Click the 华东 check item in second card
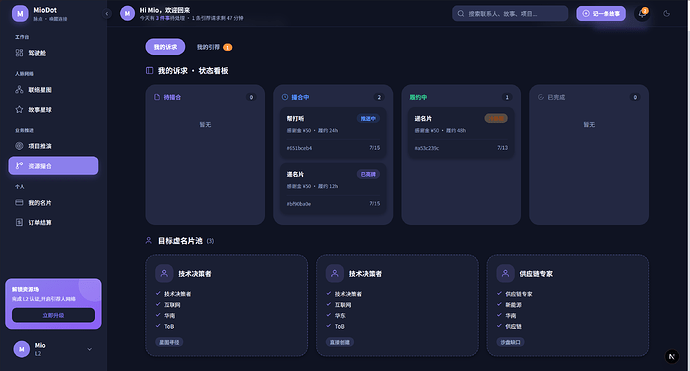The height and width of the screenshot is (371, 690). click(x=340, y=316)
